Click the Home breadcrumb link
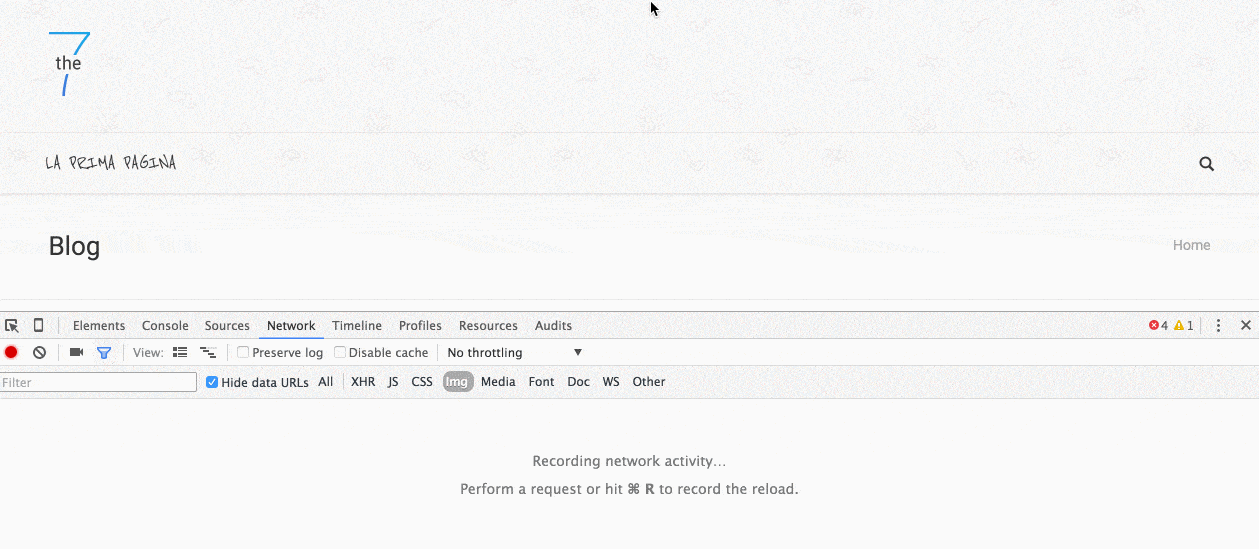 pyautogui.click(x=1191, y=245)
